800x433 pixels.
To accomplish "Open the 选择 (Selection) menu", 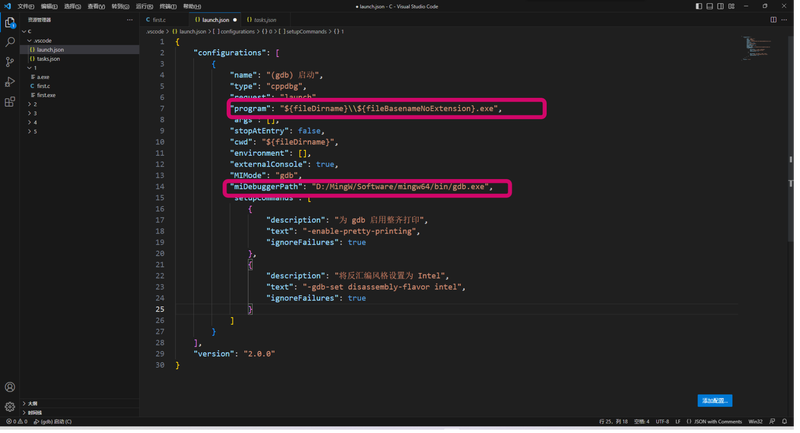I will [72, 7].
